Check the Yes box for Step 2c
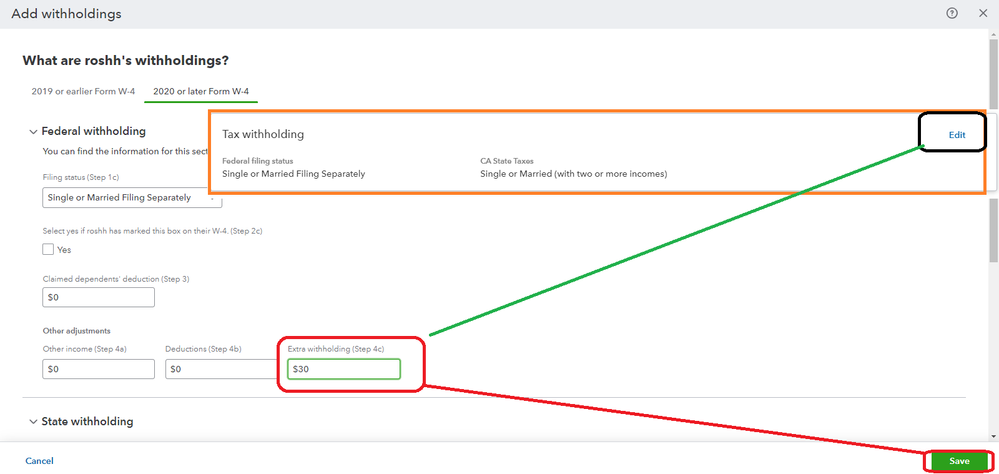 49,249
